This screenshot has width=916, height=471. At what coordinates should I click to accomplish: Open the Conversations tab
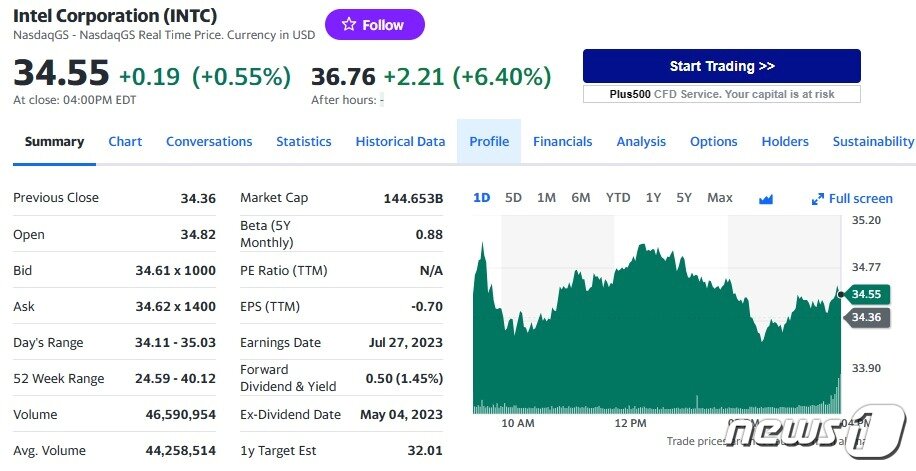209,142
